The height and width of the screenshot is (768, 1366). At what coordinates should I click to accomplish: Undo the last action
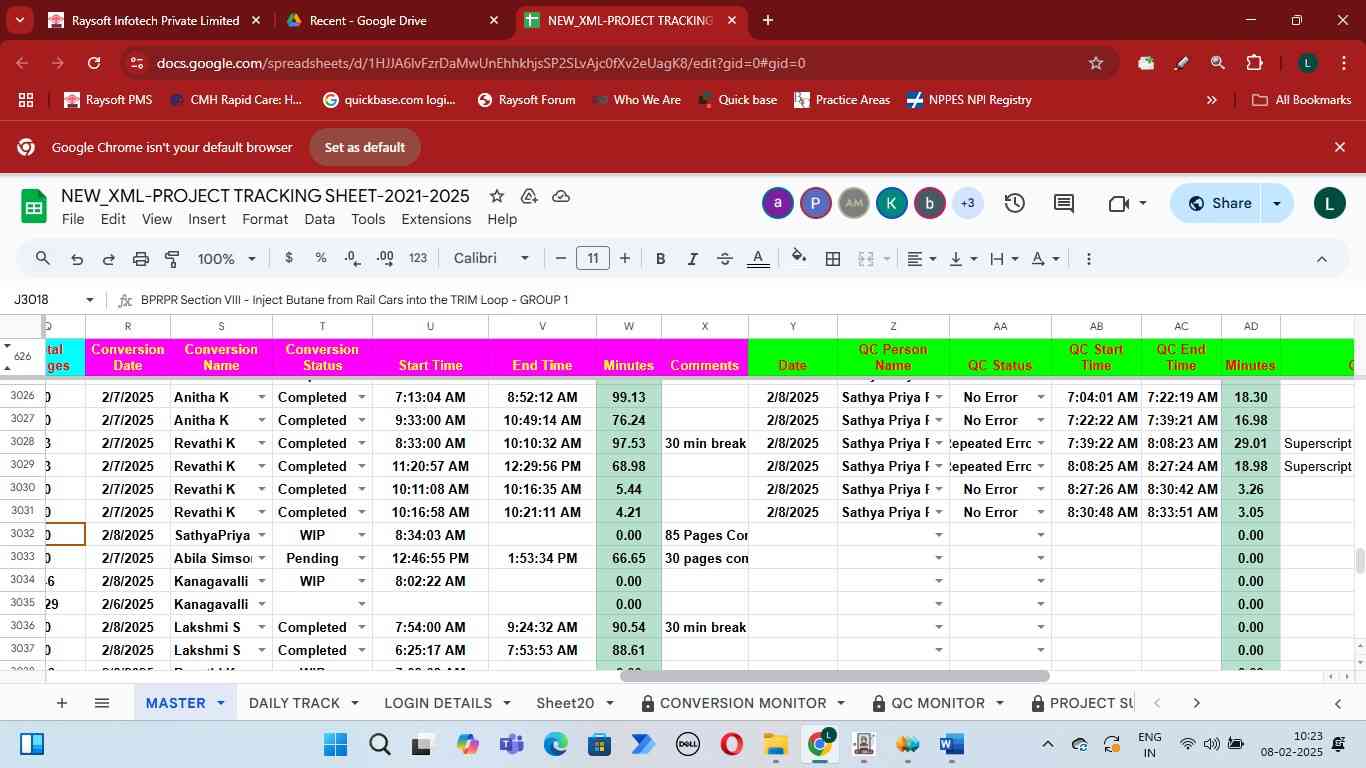pyautogui.click(x=76, y=259)
